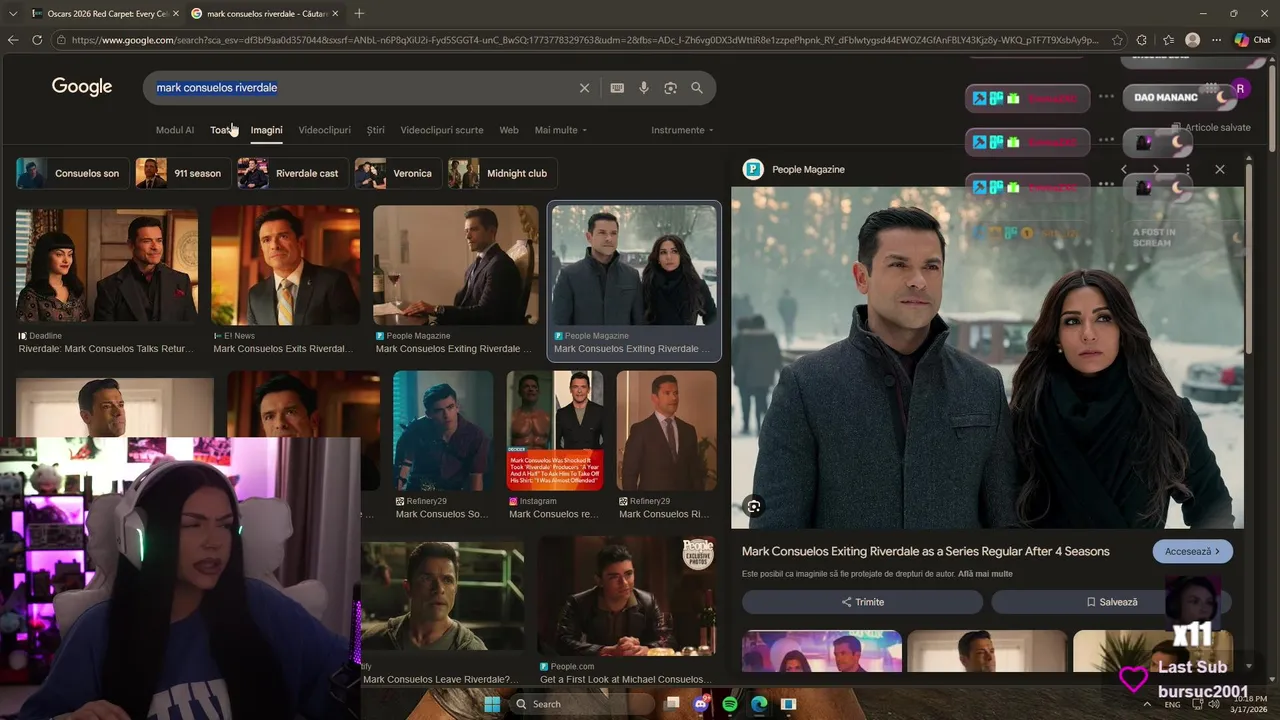Switch to Videoclipuri tab

pos(324,130)
